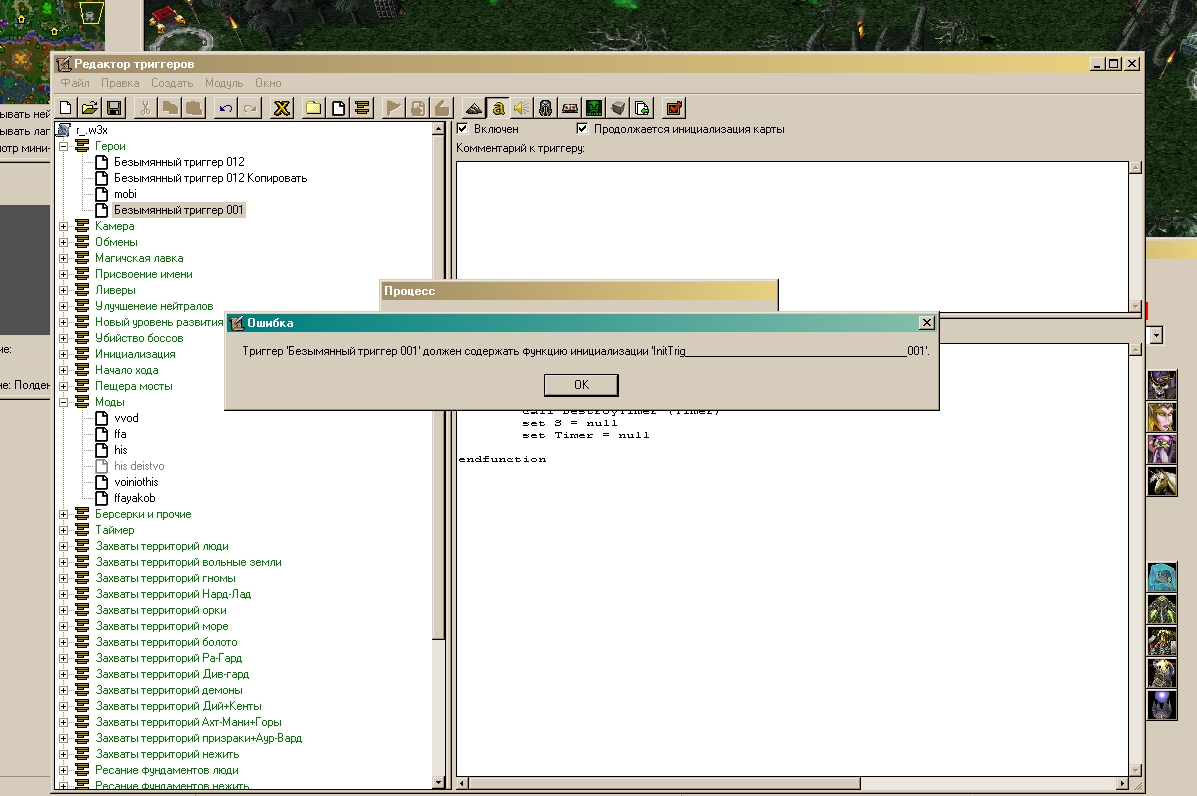
Task: Open the Sound Editor speaker icon
Action: tap(521, 108)
